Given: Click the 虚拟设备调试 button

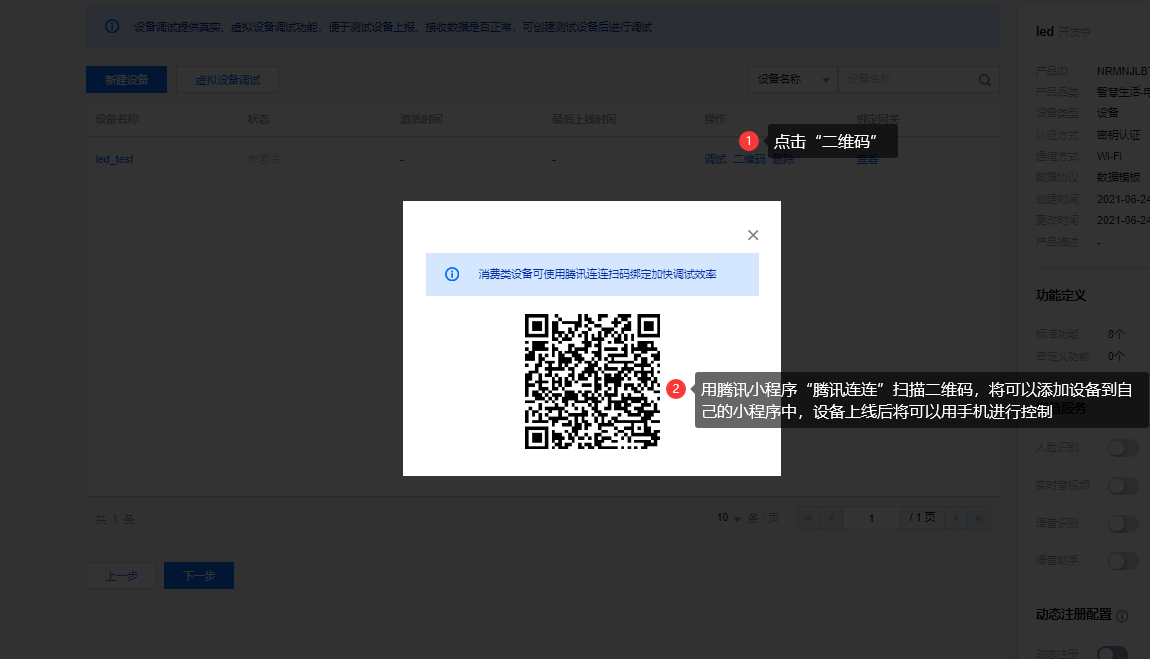Looking at the screenshot, I should tap(227, 79).
